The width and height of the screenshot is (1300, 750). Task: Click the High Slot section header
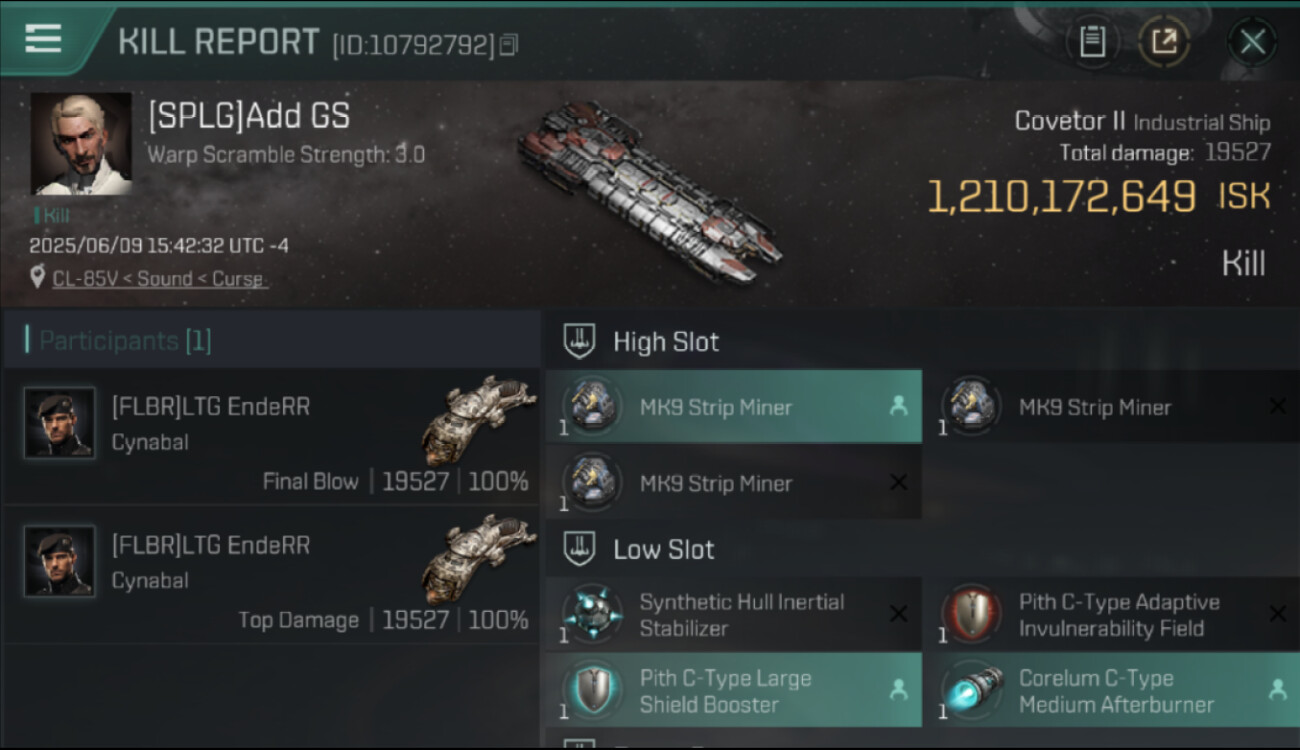pyautogui.click(x=665, y=342)
